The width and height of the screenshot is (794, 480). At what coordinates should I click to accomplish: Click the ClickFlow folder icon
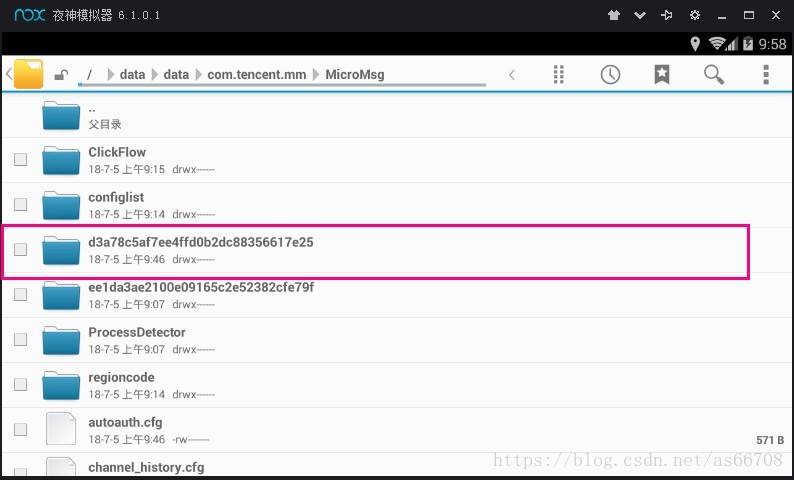pyautogui.click(x=61, y=160)
